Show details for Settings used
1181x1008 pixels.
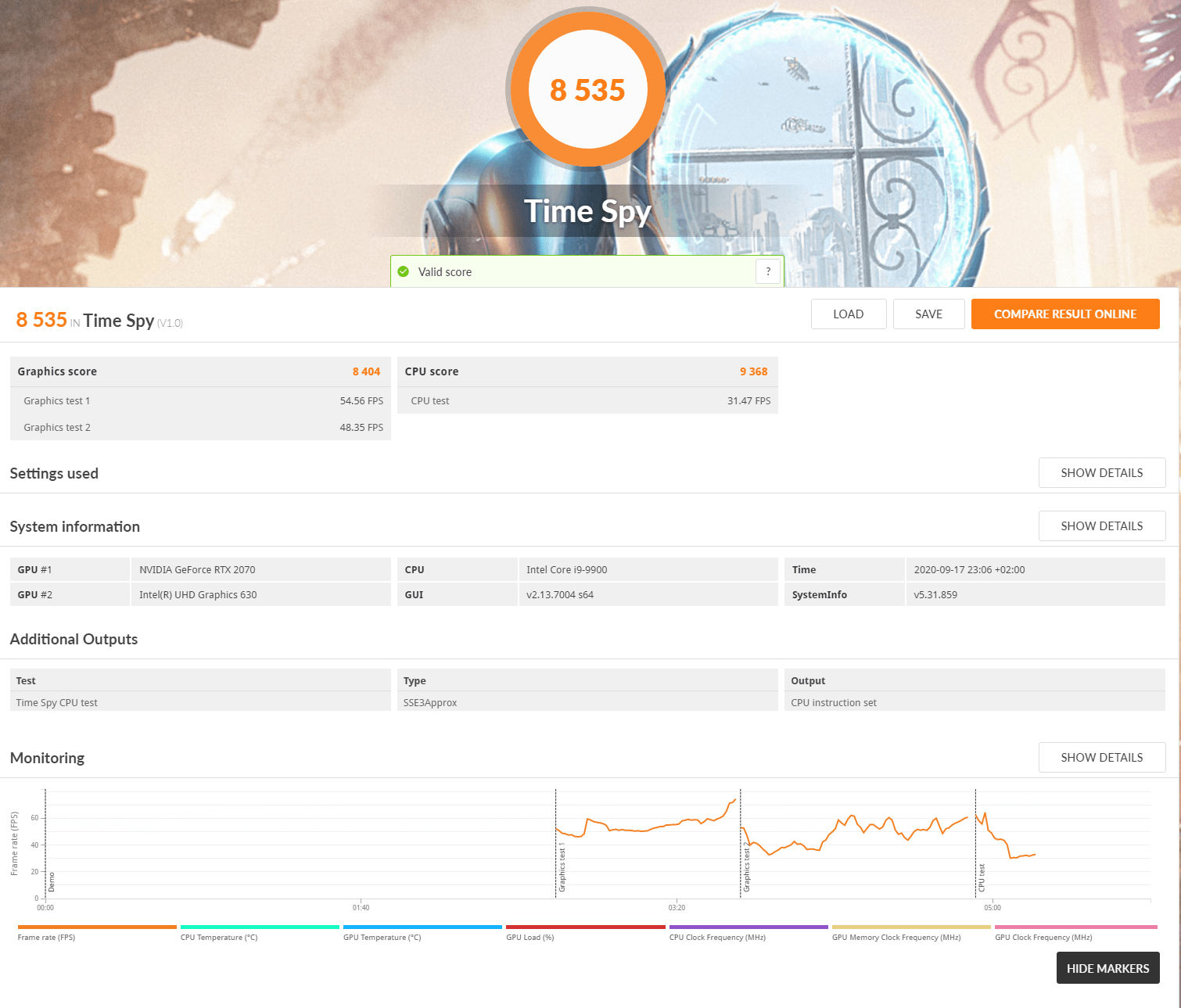pyautogui.click(x=1102, y=473)
